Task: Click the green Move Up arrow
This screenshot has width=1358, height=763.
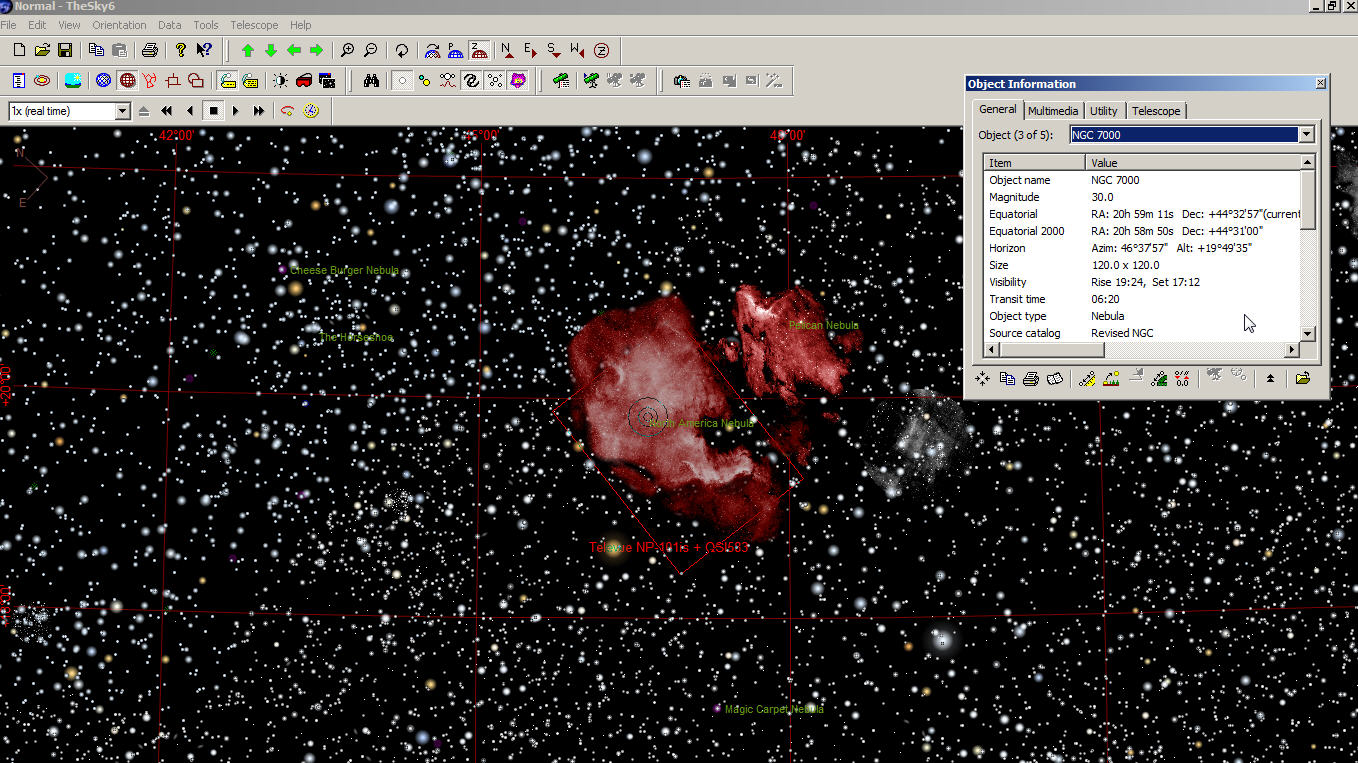Action: [x=247, y=50]
